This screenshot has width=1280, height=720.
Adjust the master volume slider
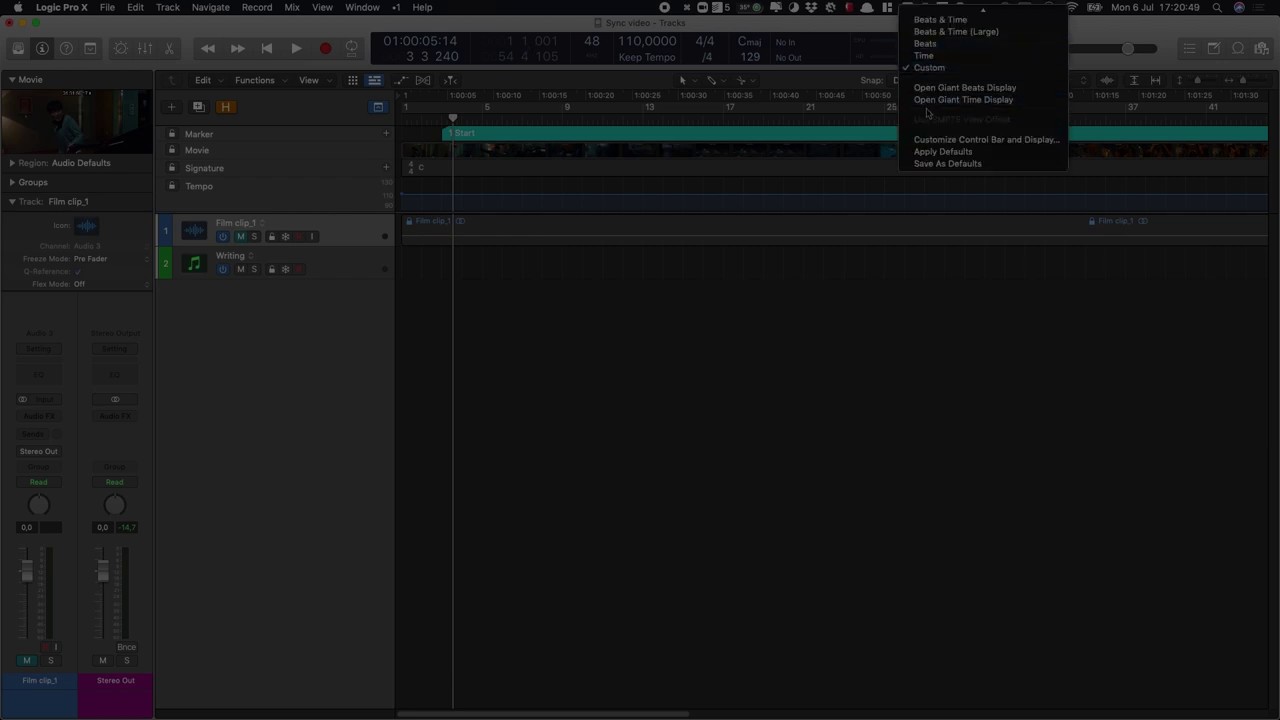[1130, 49]
